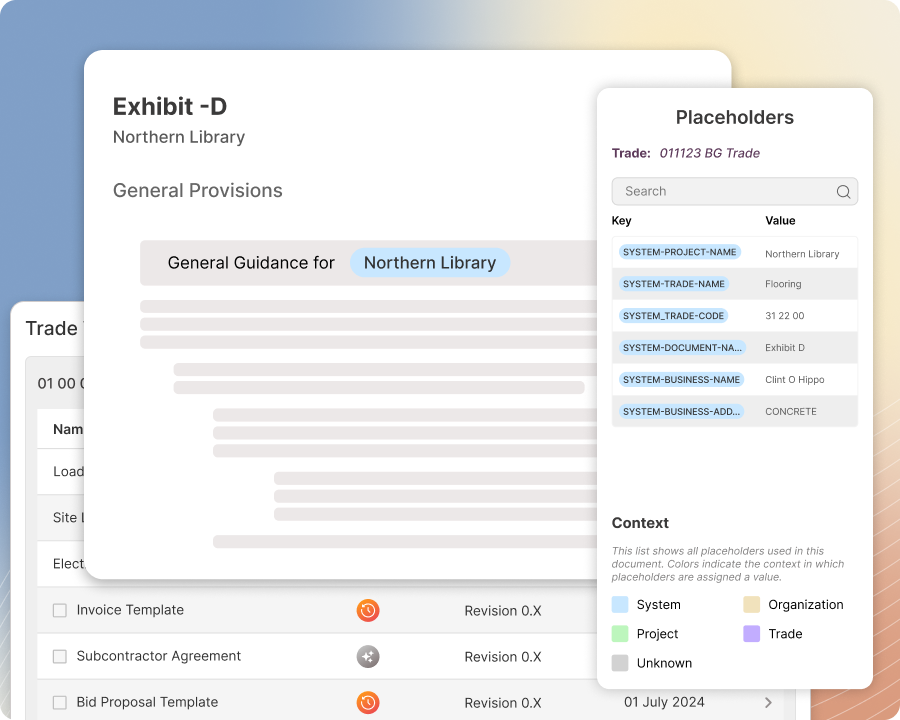Click the gray sparkle icon for Subcontractor Agreement
Image resolution: width=900 pixels, height=720 pixels.
[x=368, y=656]
